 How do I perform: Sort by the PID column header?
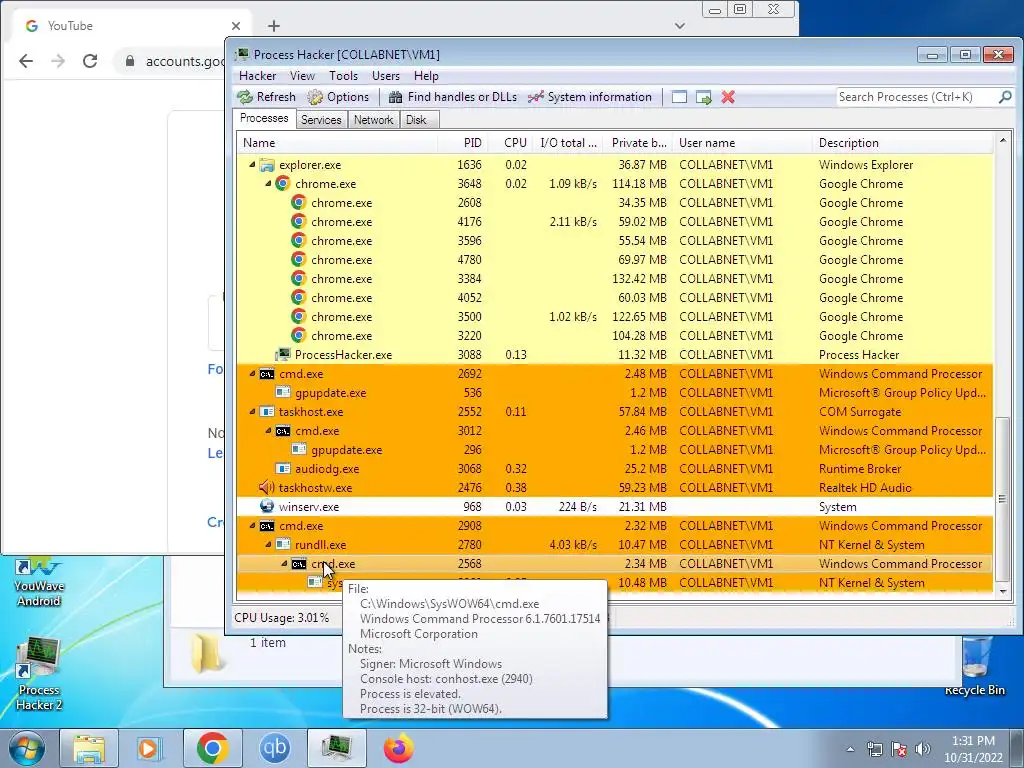(464, 142)
